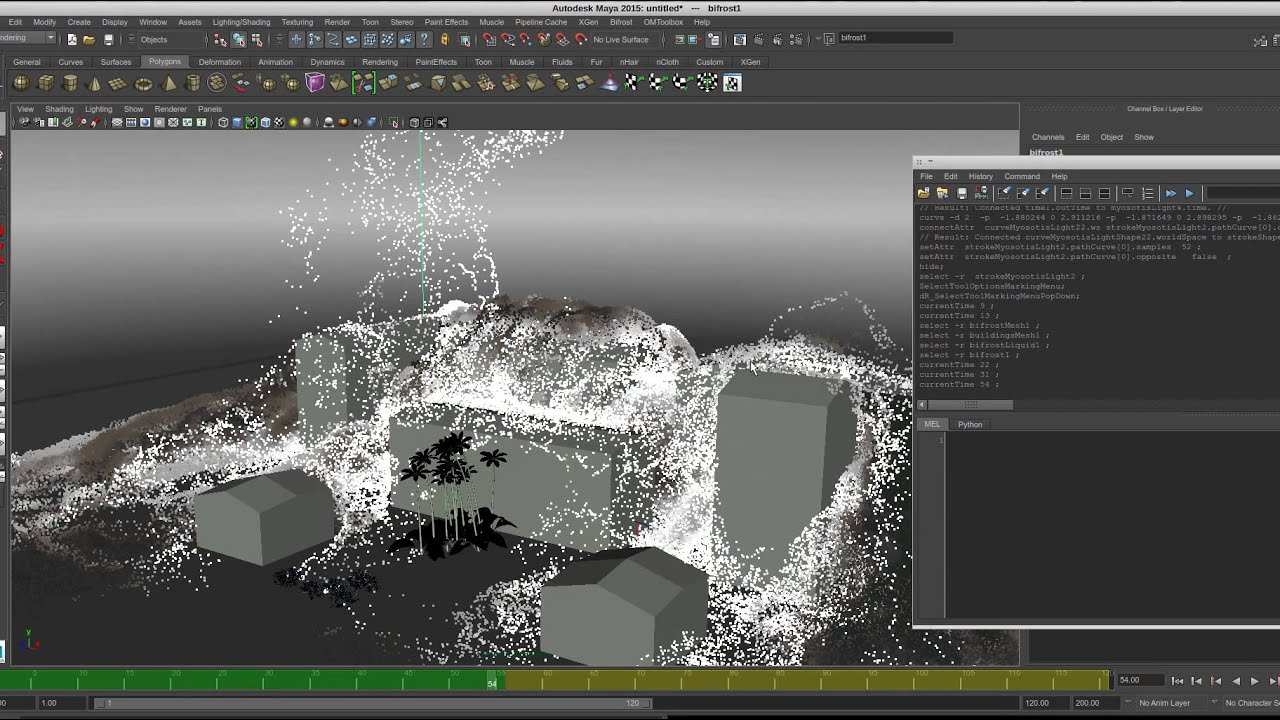Click the question mark help icon
The width and height of the screenshot is (1280, 720).
[424, 39]
